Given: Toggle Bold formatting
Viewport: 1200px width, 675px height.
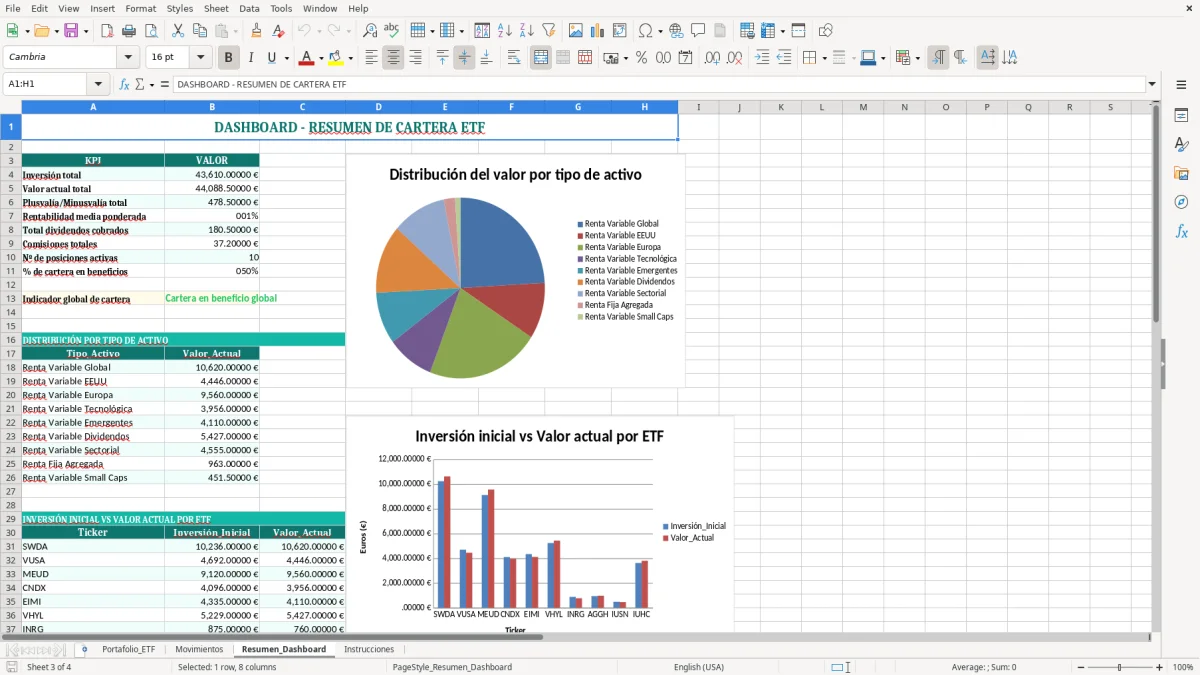Looking at the screenshot, I should [x=228, y=58].
